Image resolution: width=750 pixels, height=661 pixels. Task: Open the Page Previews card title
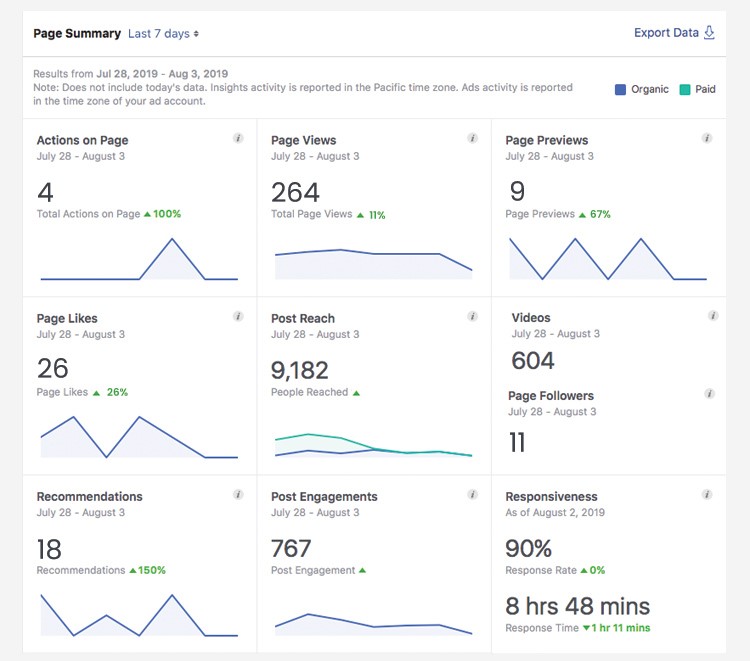pyautogui.click(x=547, y=140)
